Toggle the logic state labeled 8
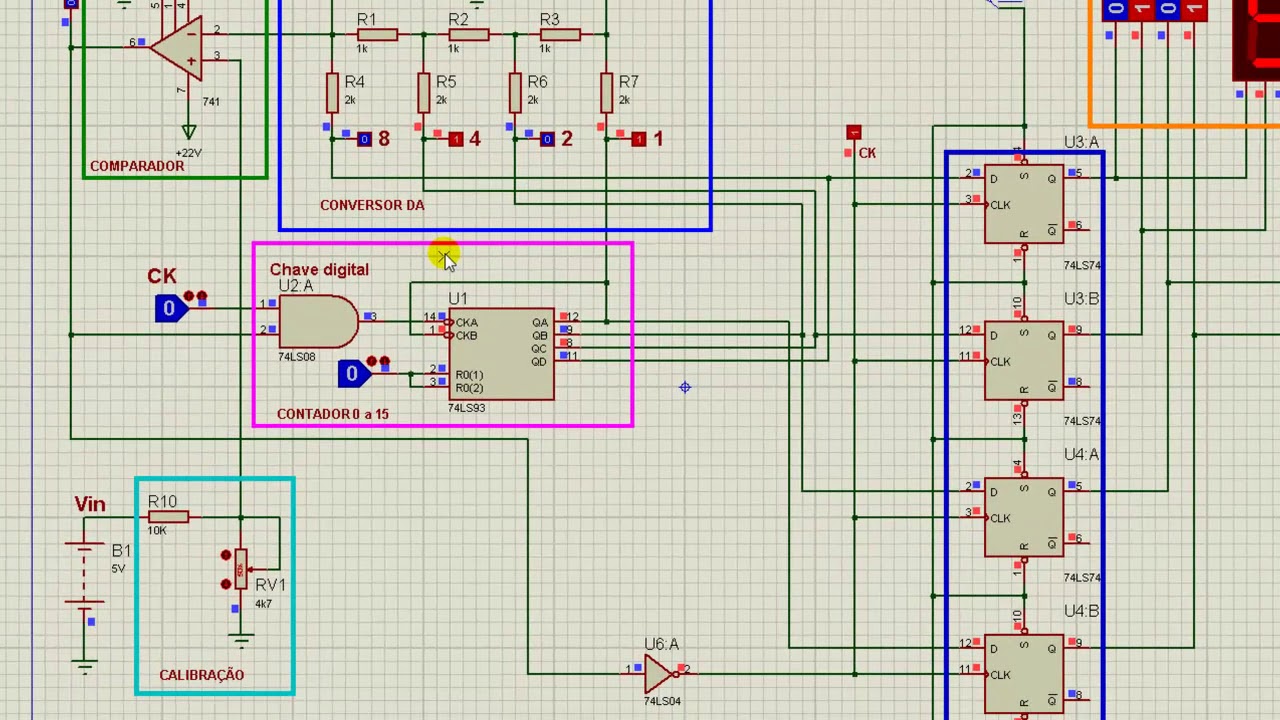 click(364, 139)
